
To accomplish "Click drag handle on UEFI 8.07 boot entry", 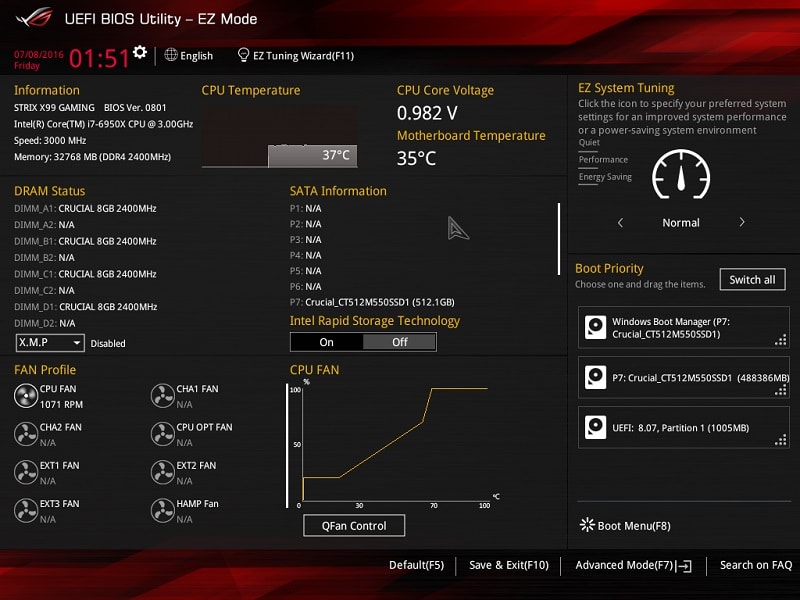I will pos(781,440).
